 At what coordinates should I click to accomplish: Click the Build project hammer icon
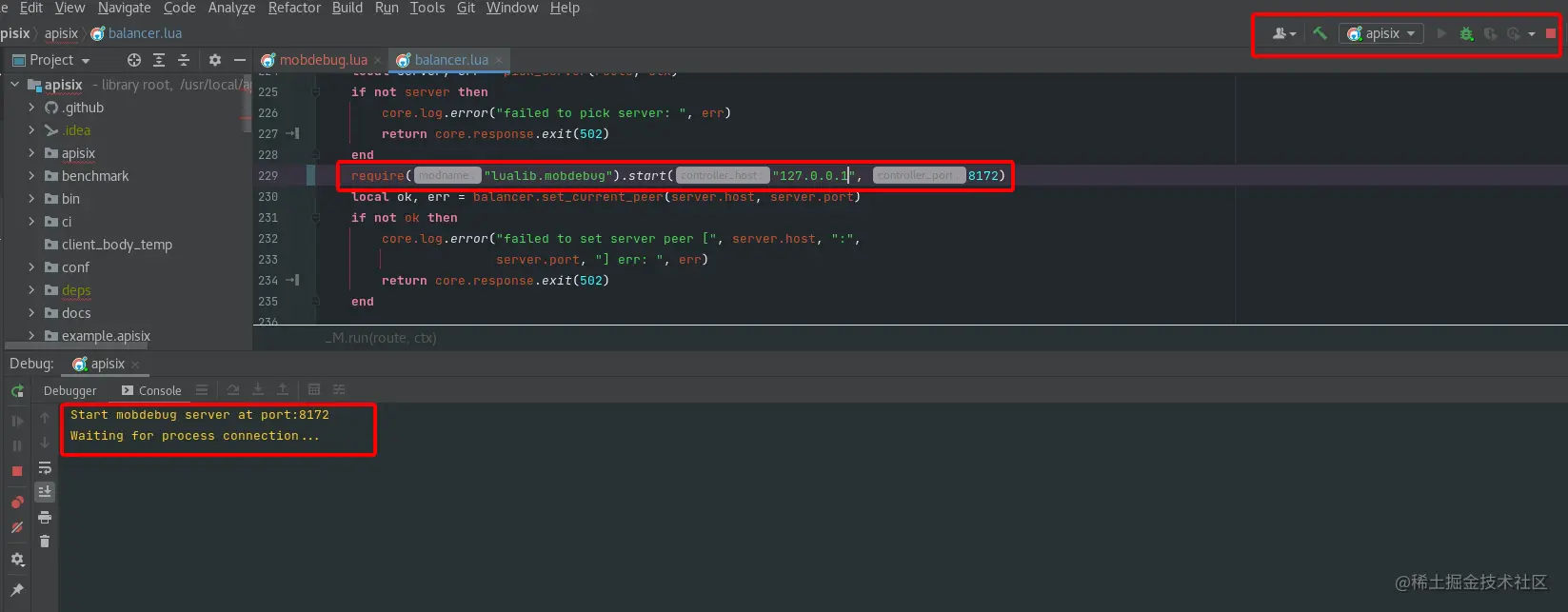(1320, 33)
